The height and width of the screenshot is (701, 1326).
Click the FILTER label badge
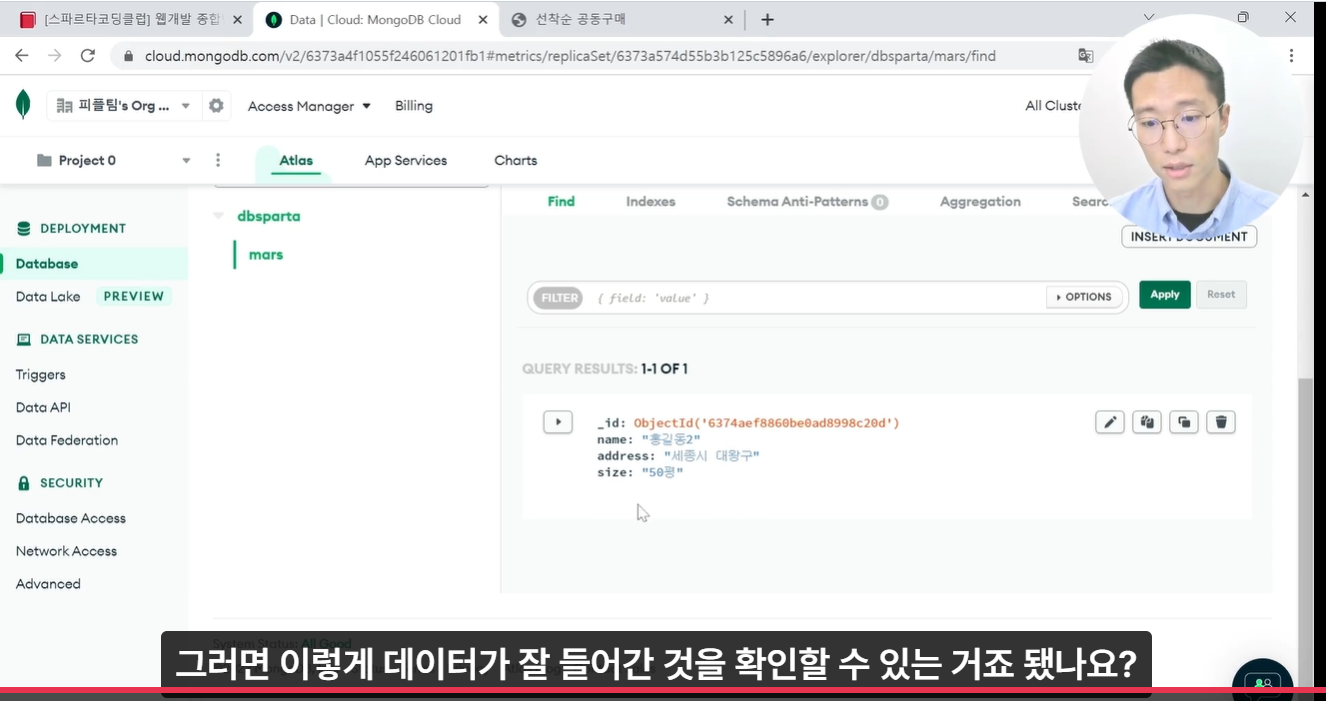pyautogui.click(x=559, y=298)
